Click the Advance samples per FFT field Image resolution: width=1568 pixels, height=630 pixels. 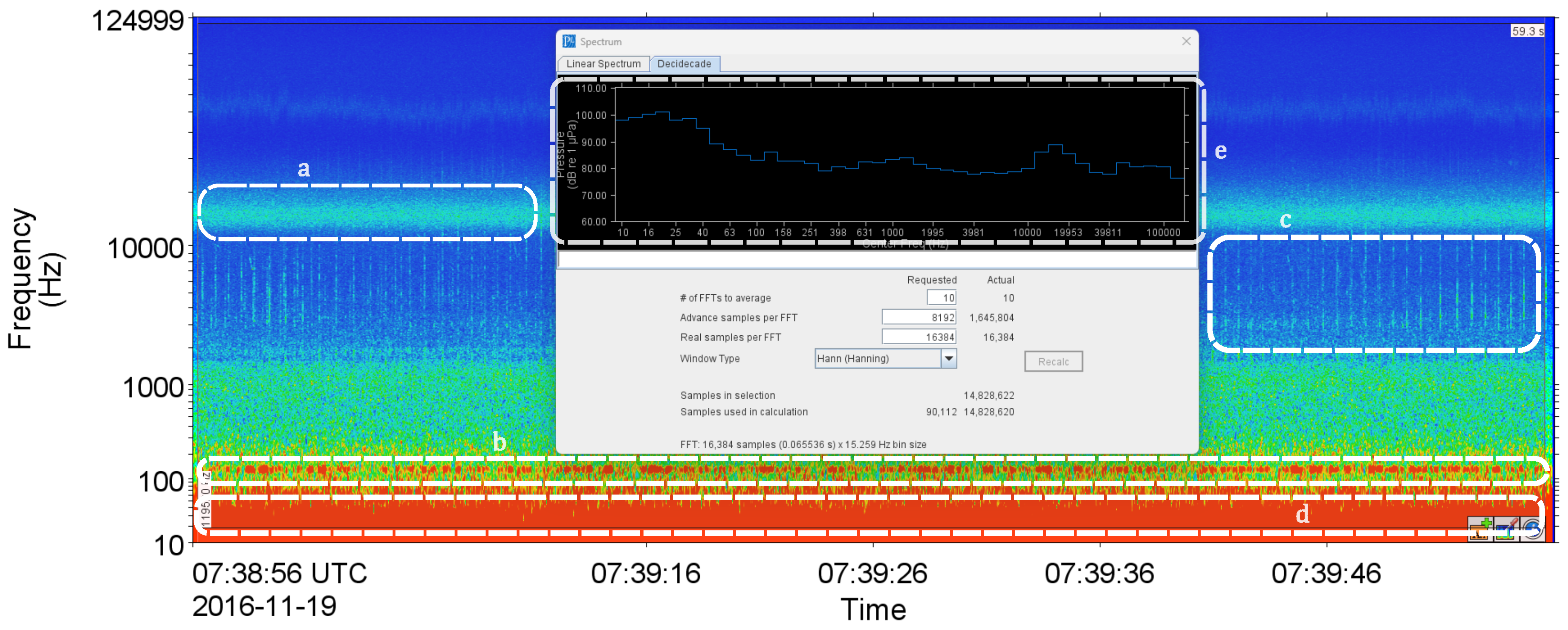coord(919,317)
